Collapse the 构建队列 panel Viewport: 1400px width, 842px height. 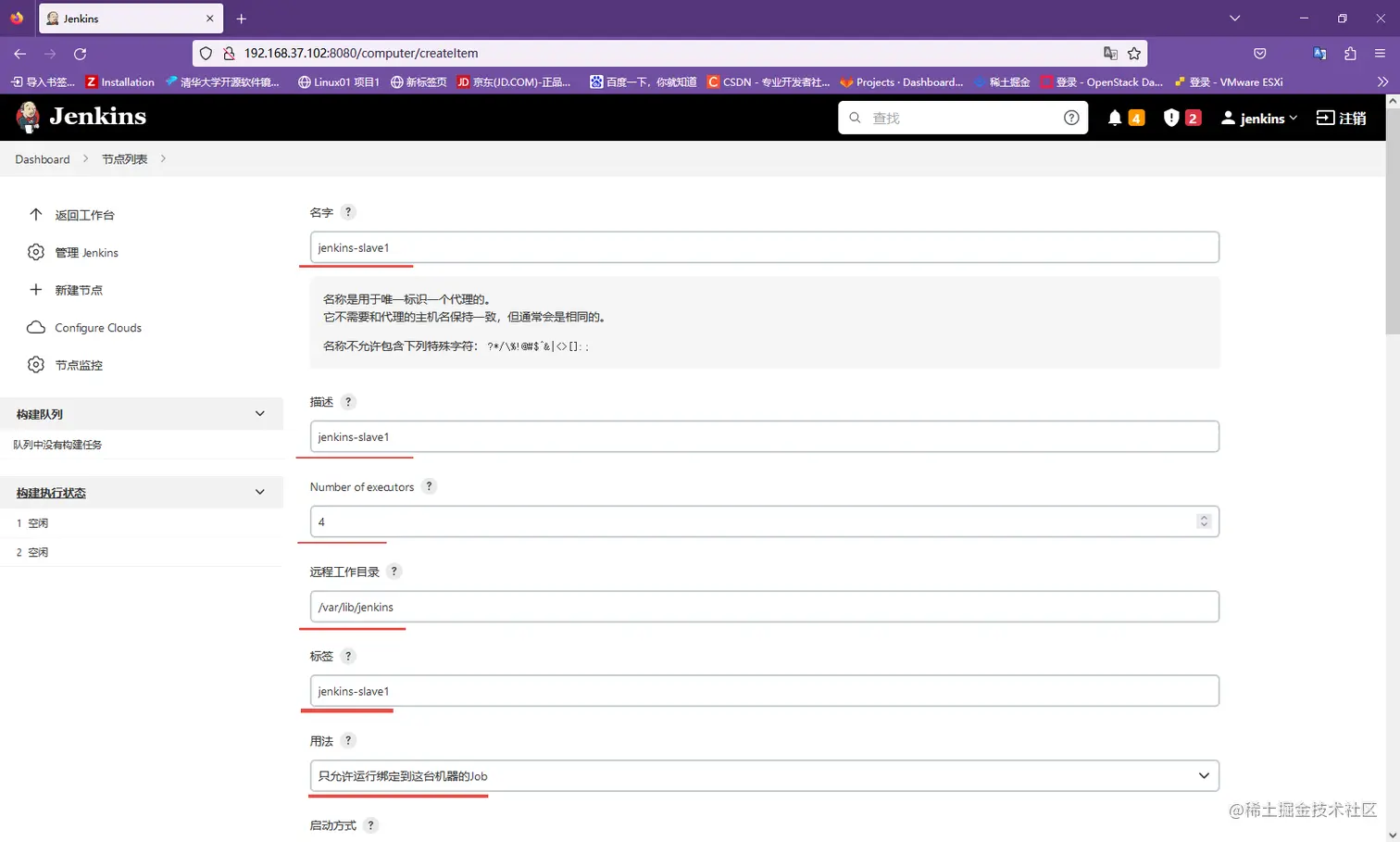pos(260,414)
